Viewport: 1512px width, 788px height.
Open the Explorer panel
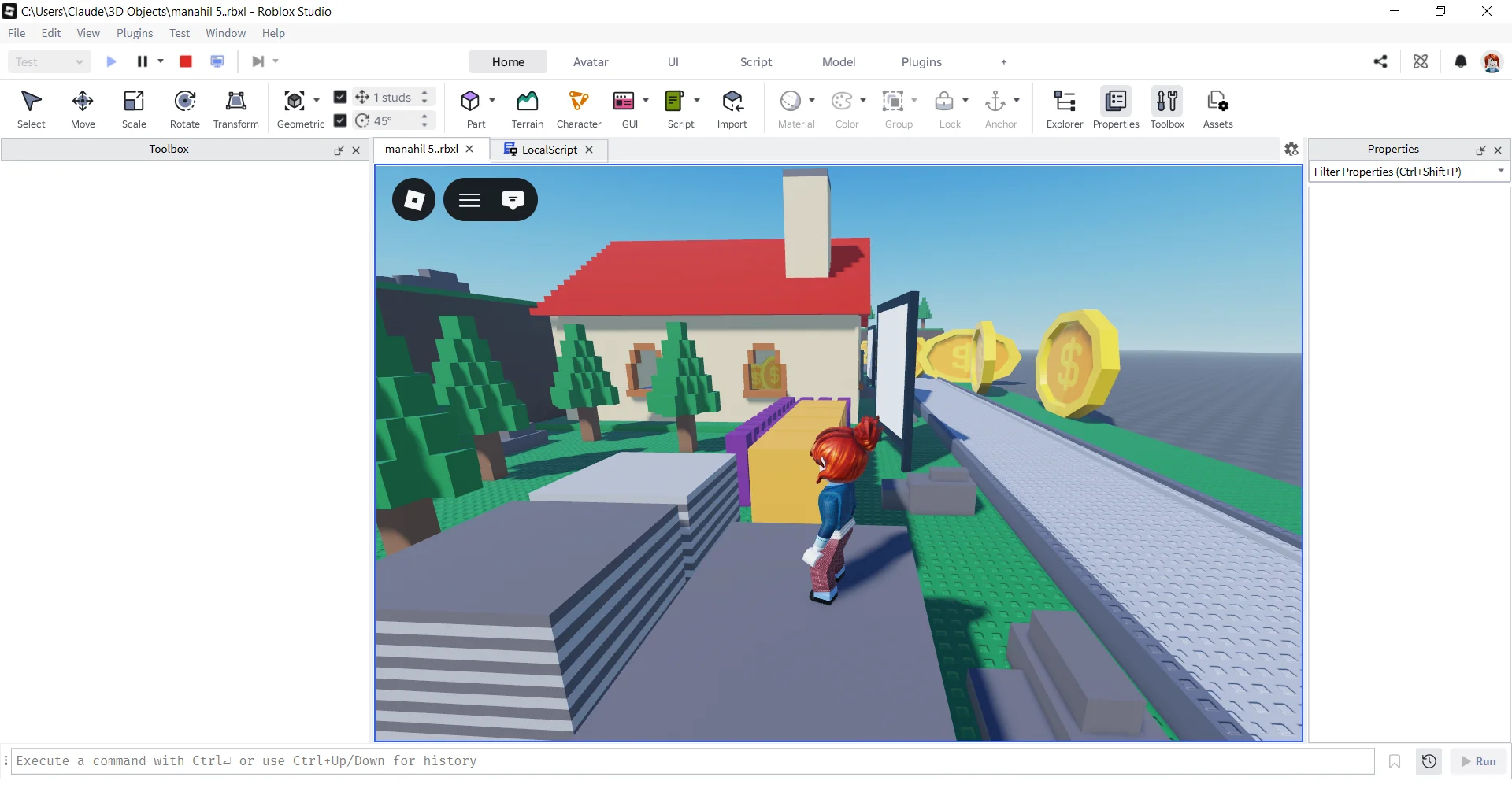pos(1065,109)
